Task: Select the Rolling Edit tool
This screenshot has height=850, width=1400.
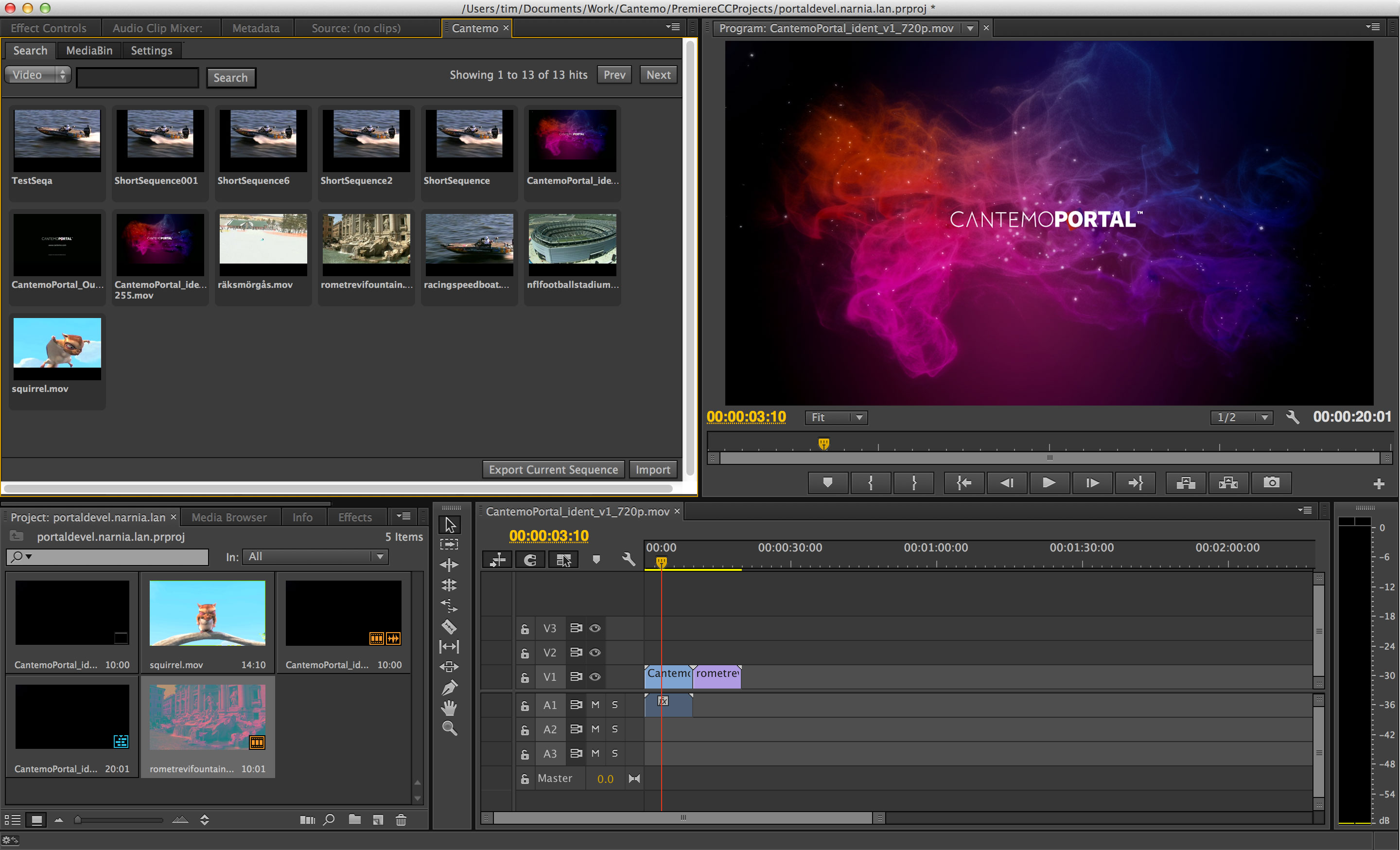Action: [x=449, y=584]
